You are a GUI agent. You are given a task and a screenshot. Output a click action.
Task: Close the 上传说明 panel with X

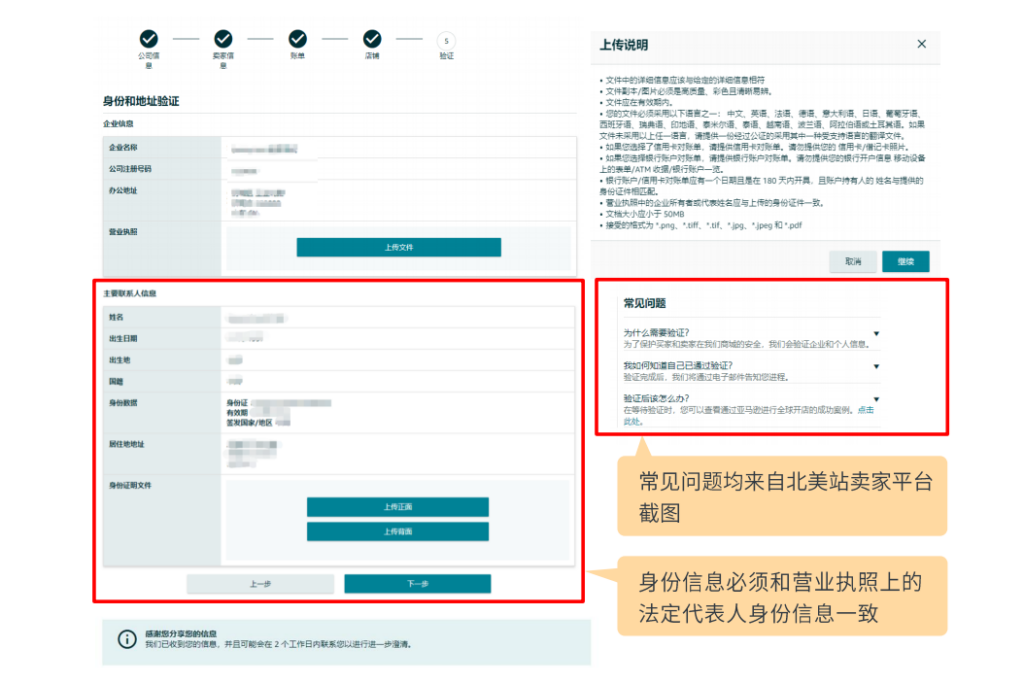tap(921, 44)
